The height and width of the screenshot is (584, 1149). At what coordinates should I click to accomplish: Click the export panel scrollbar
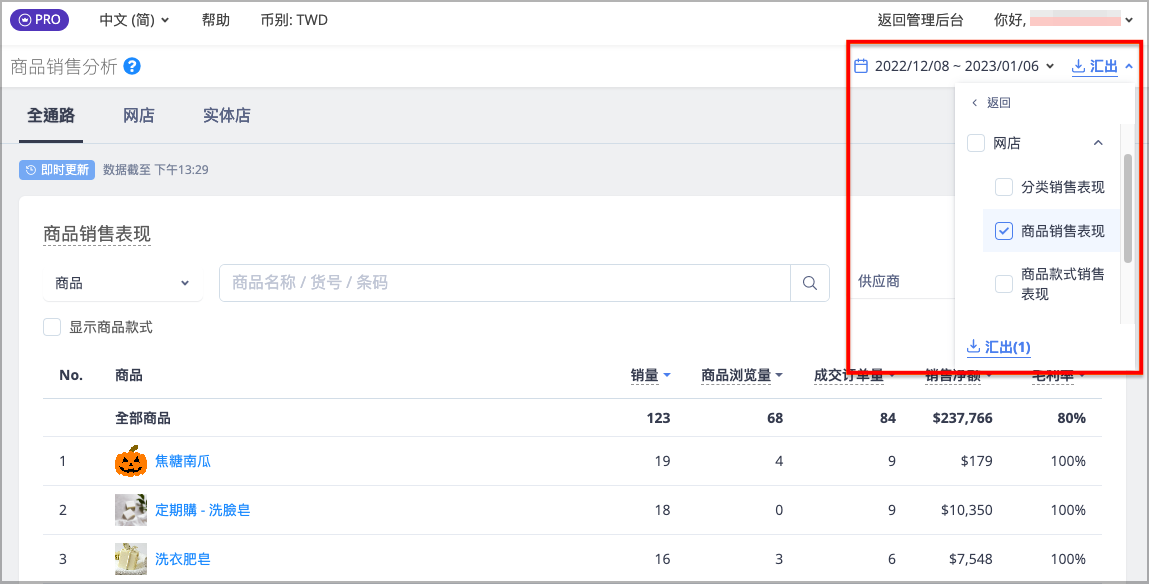click(1128, 209)
